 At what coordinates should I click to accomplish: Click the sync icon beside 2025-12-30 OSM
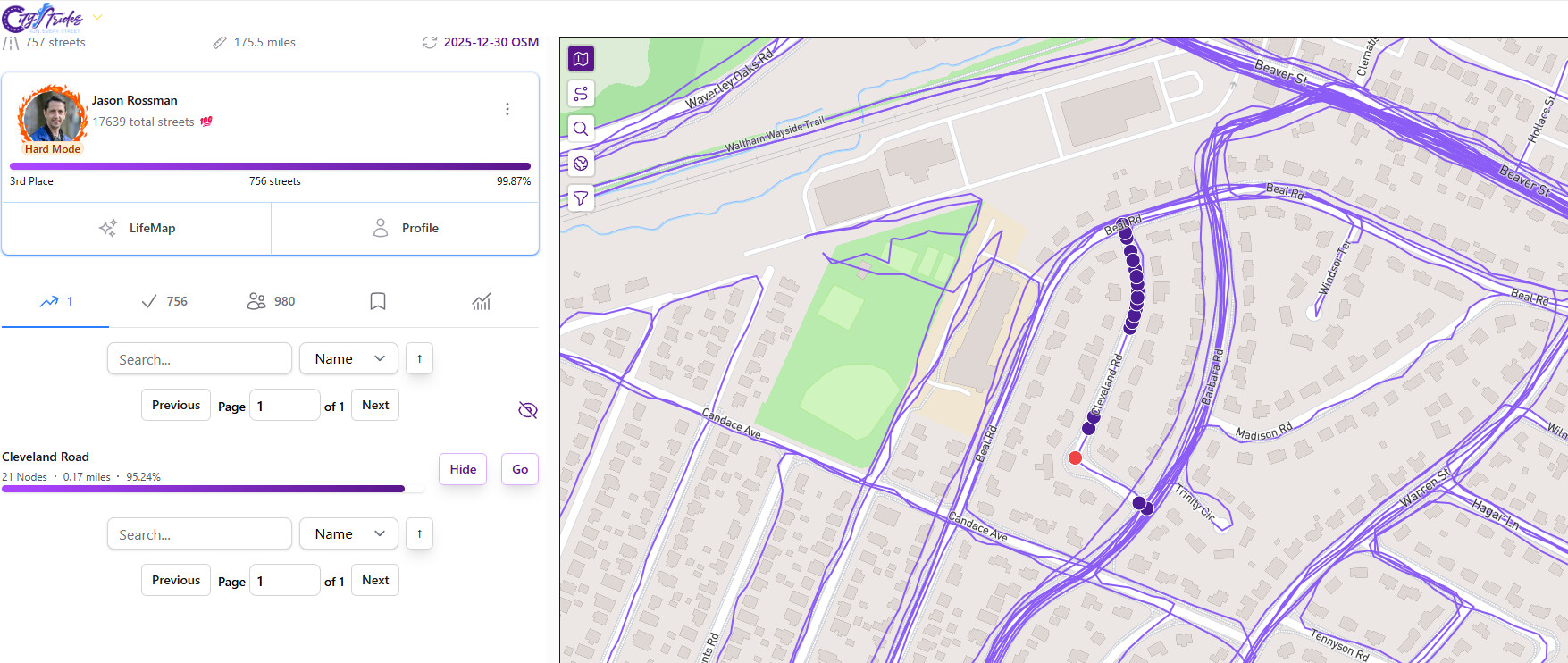coord(430,42)
